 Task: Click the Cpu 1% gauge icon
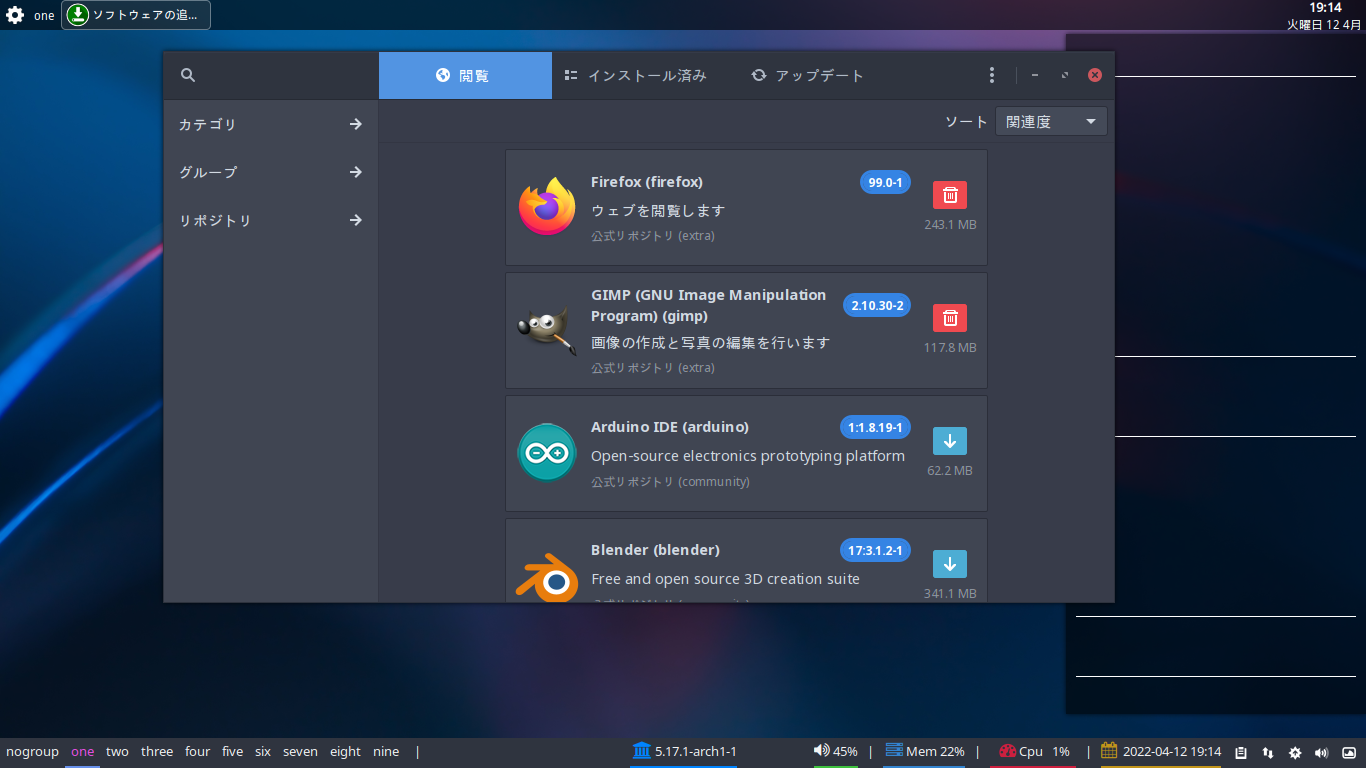pyautogui.click(x=1007, y=751)
